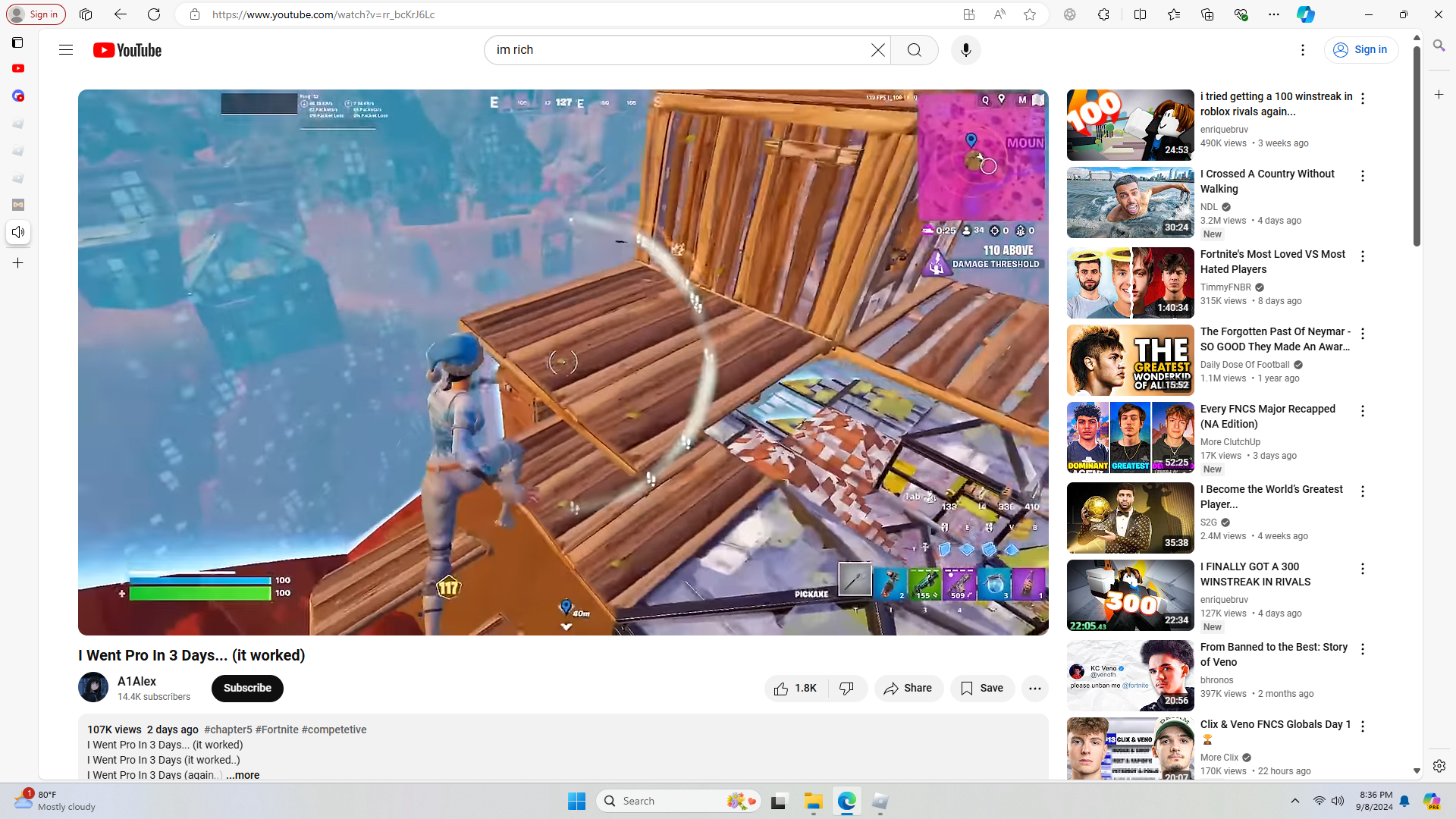Save video to a playlist
Viewport: 1456px width, 819px height.
click(982, 689)
